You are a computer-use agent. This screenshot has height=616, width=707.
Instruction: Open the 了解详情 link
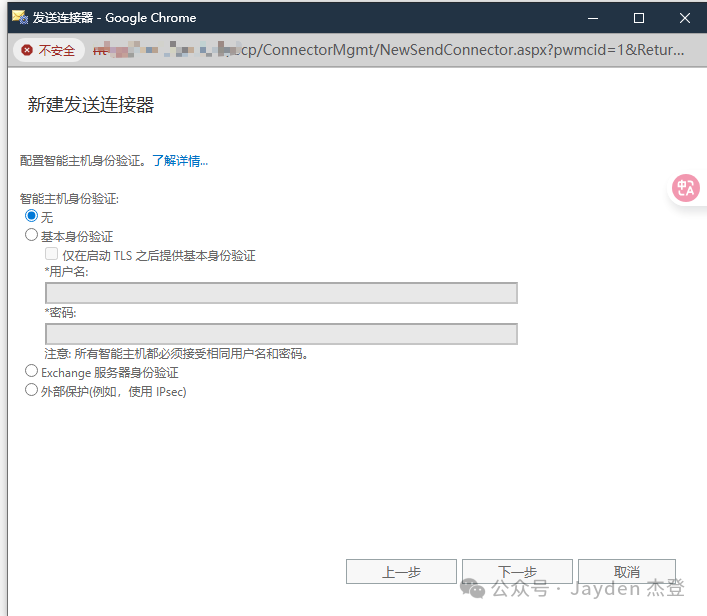point(180,160)
